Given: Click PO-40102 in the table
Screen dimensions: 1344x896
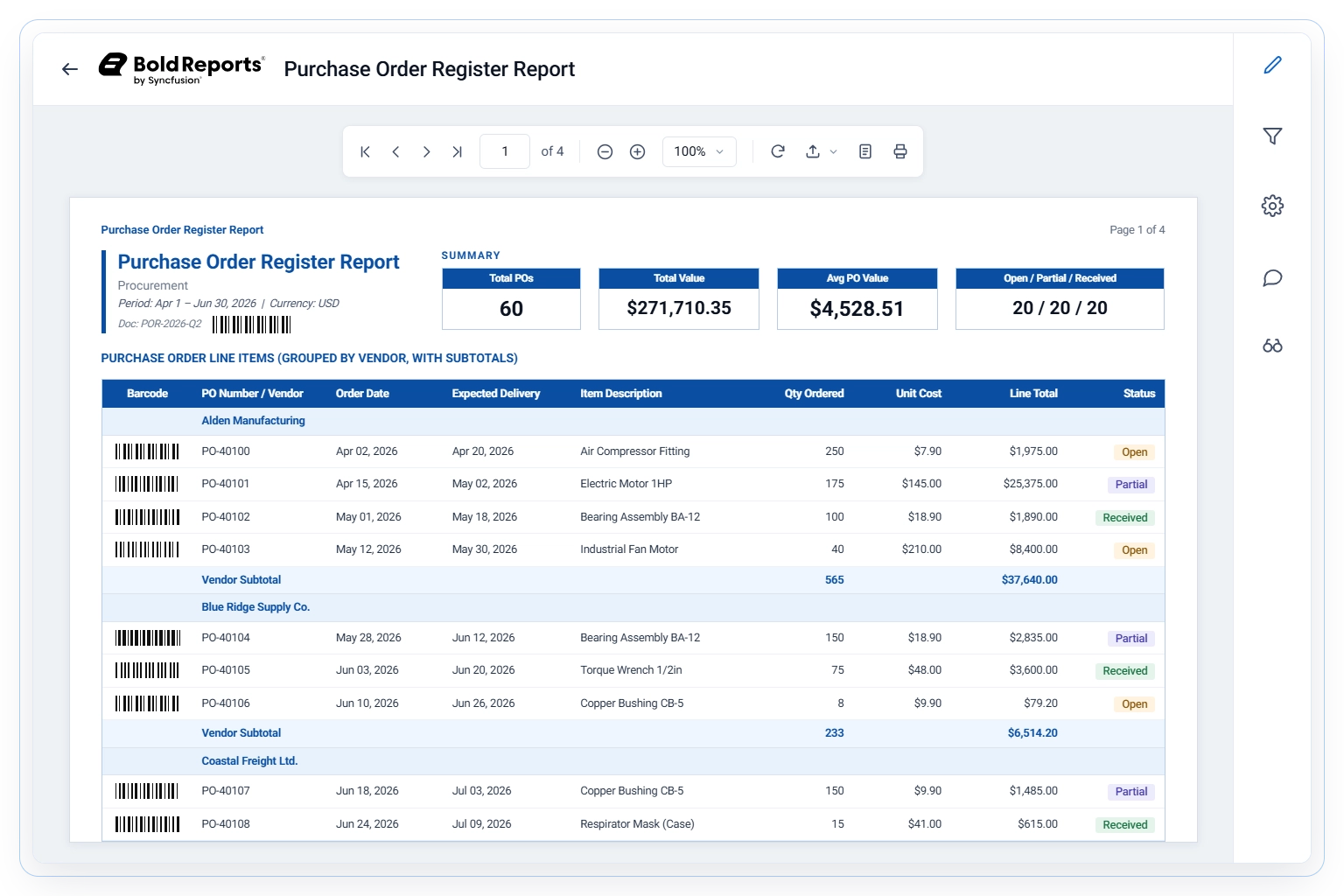Looking at the screenshot, I should point(226,517).
